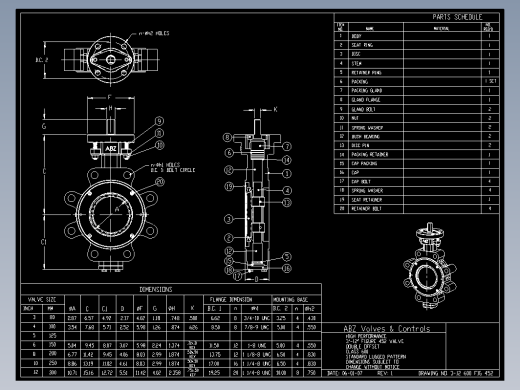Click the PACKING RETAINER part name
The width and height of the screenshot is (520, 390).
point(370,154)
